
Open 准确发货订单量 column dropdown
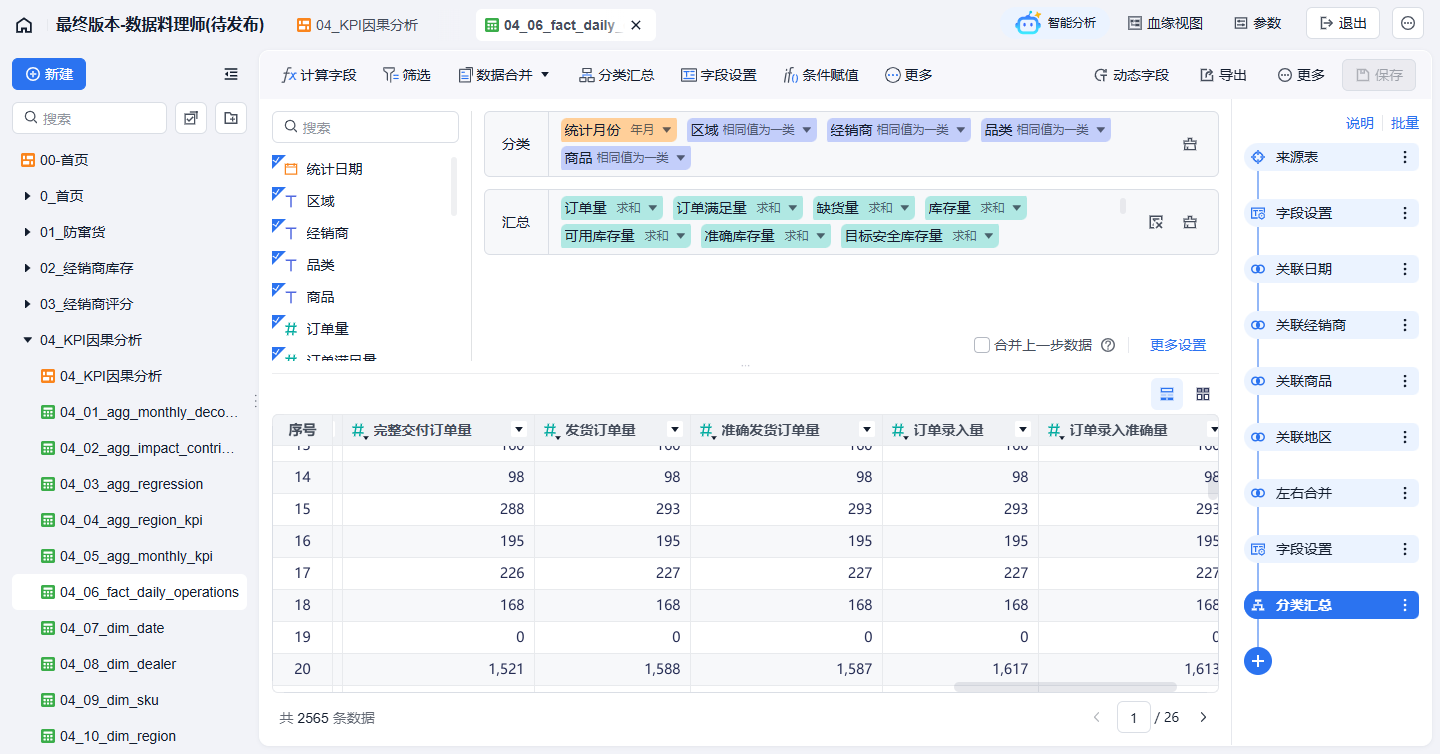pyautogui.click(x=867, y=430)
